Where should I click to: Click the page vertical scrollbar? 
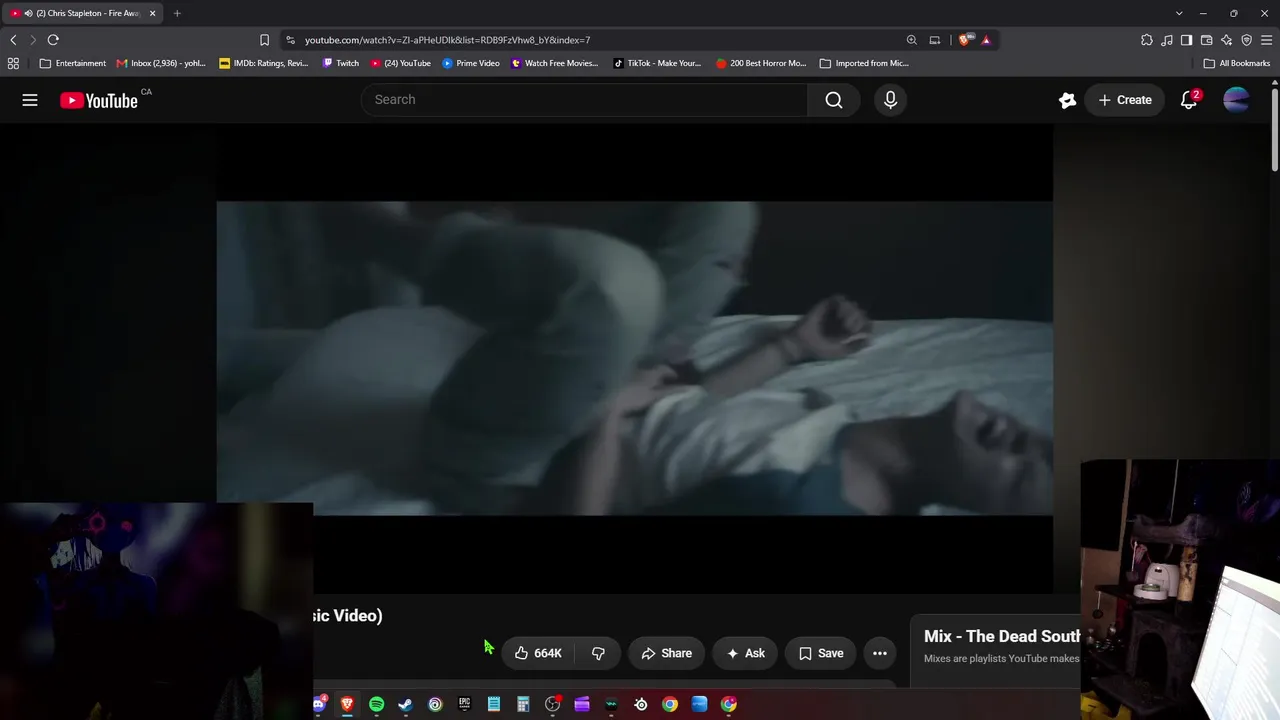tap(1275, 130)
